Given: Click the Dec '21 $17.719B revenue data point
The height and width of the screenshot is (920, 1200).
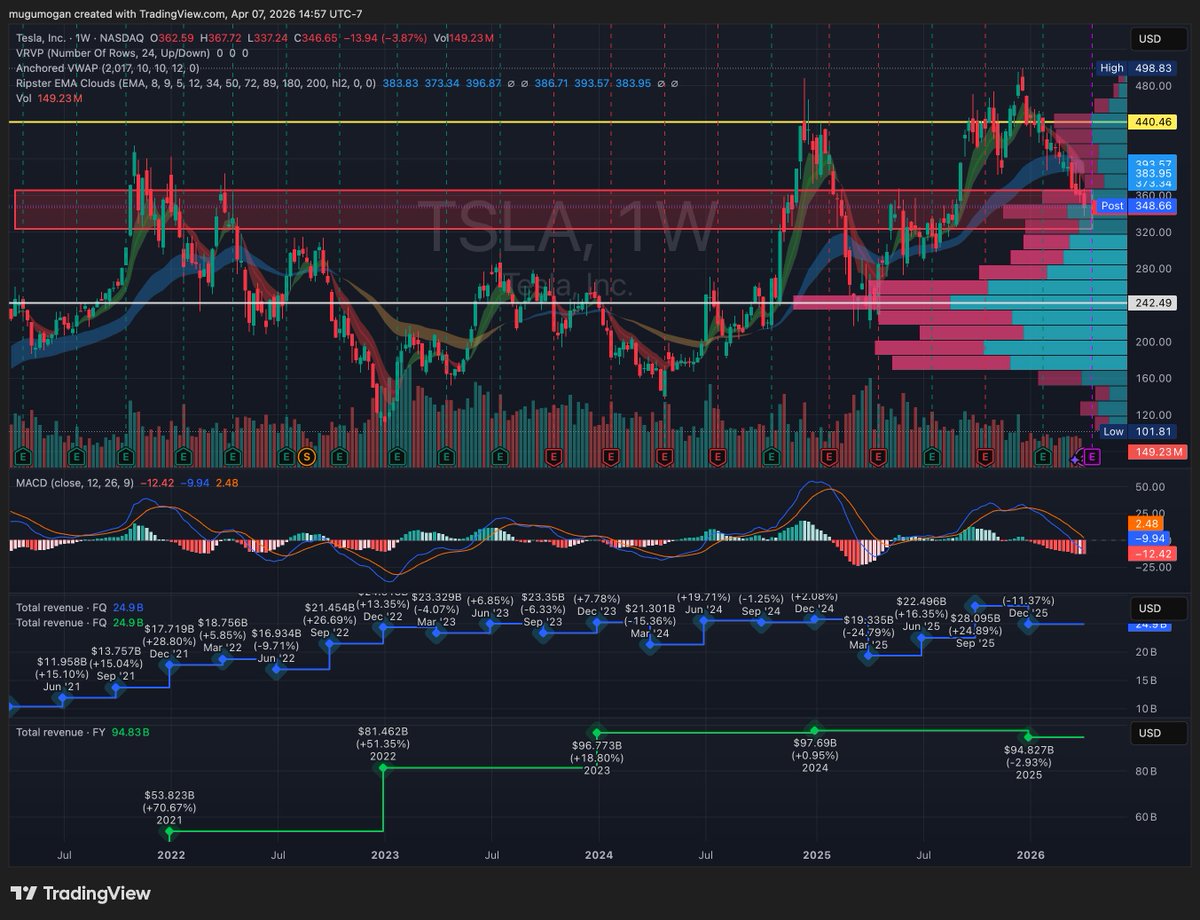Looking at the screenshot, I should (x=171, y=666).
